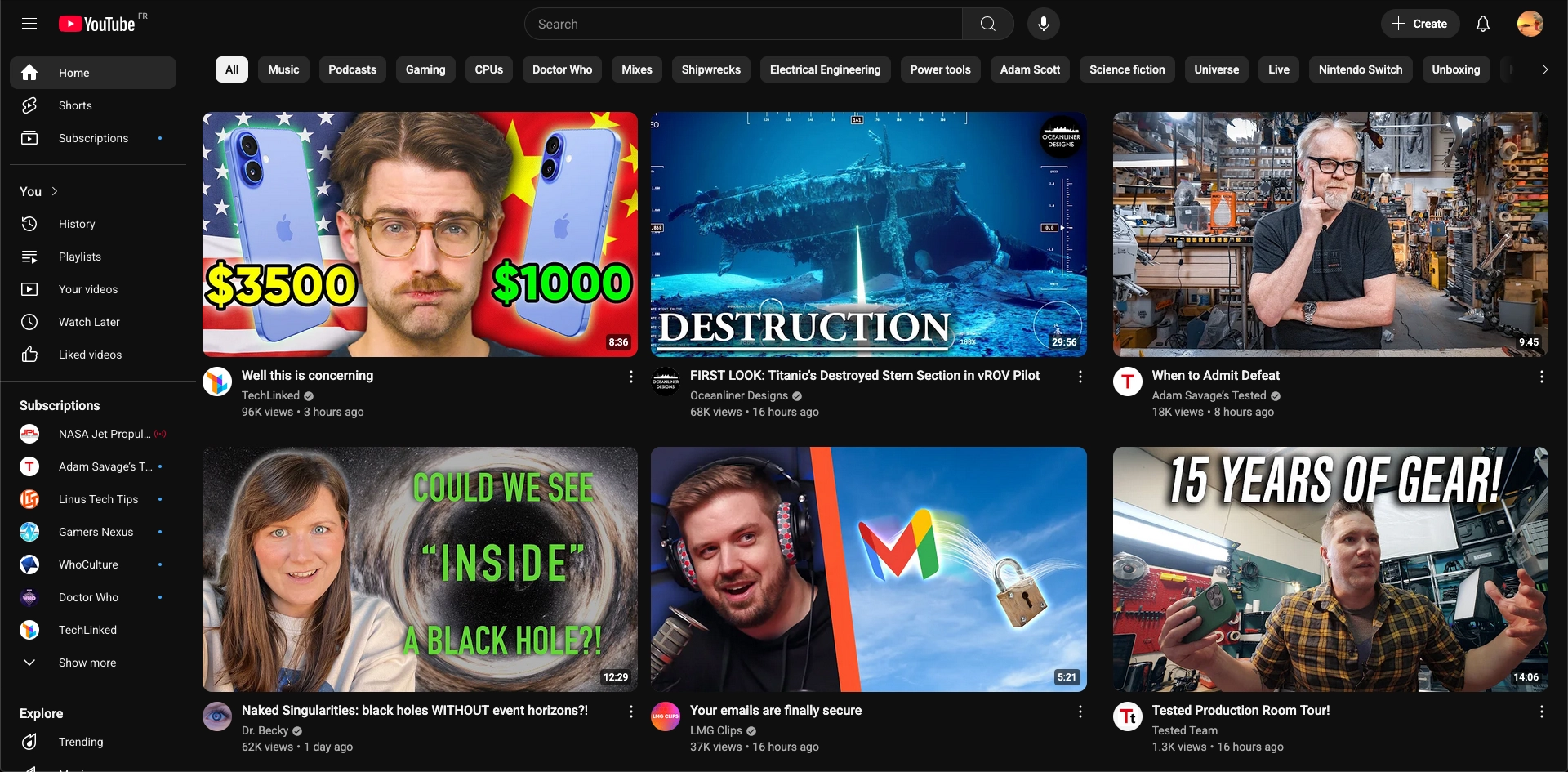Click the Create button
Viewport: 1568px width, 772px height.
pos(1419,24)
